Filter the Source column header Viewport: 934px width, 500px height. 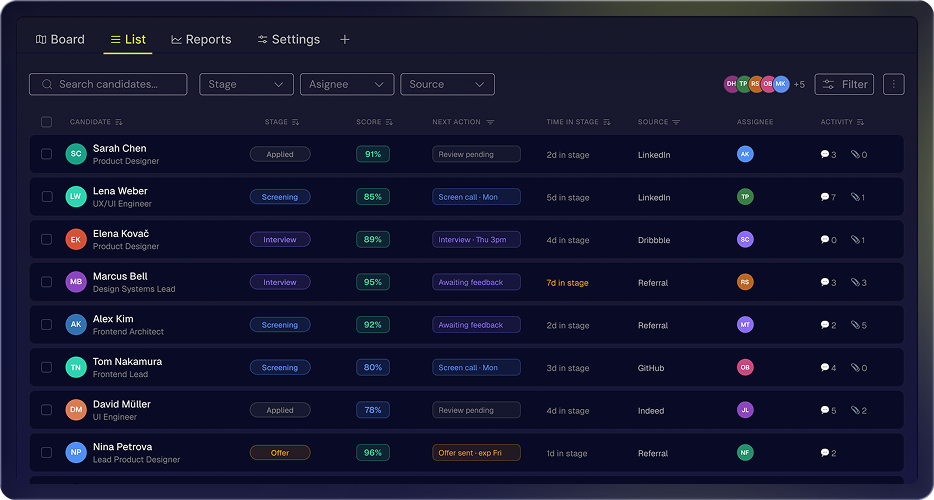click(x=676, y=122)
